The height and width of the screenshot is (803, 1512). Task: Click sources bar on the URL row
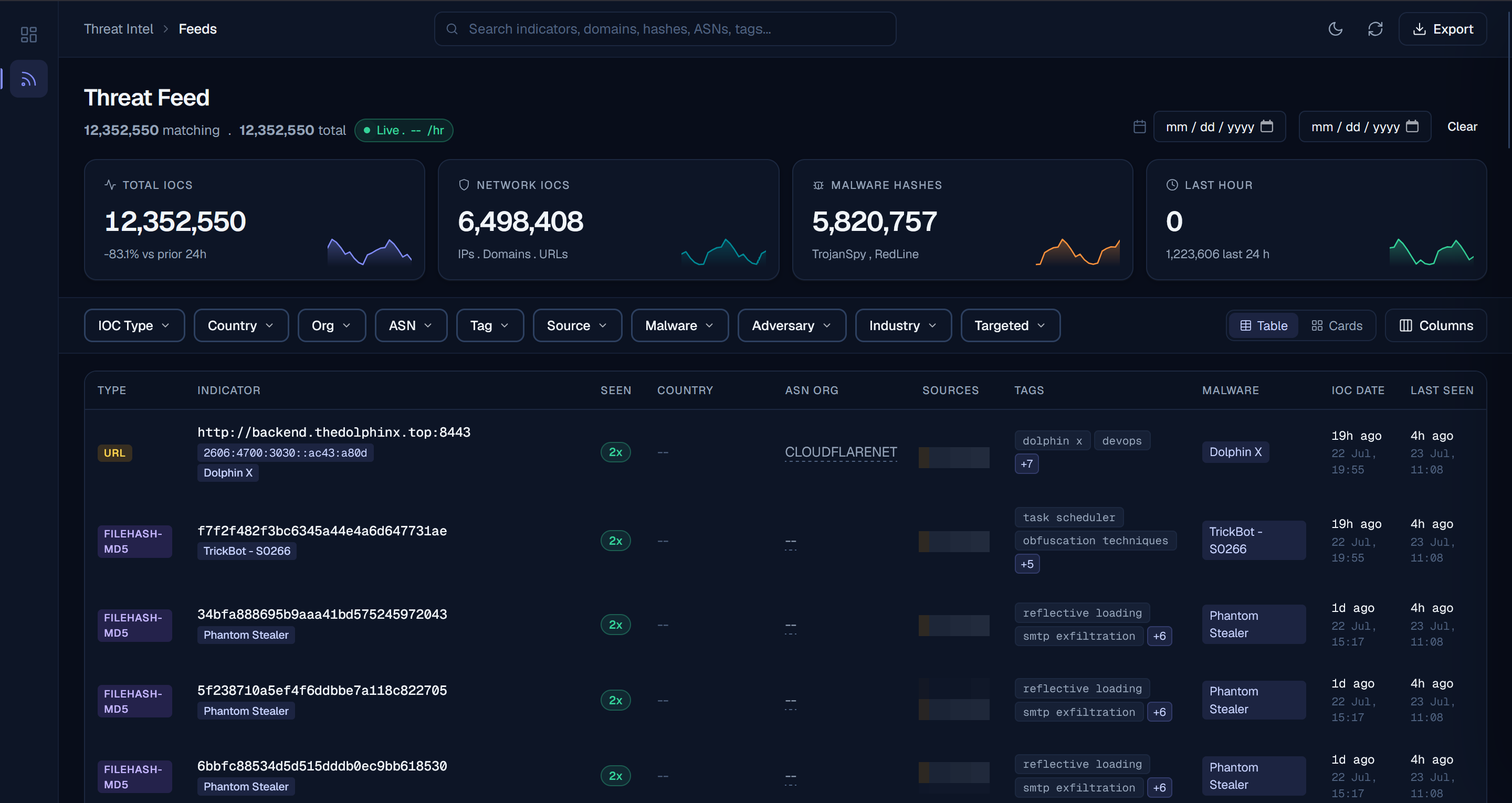pos(954,457)
